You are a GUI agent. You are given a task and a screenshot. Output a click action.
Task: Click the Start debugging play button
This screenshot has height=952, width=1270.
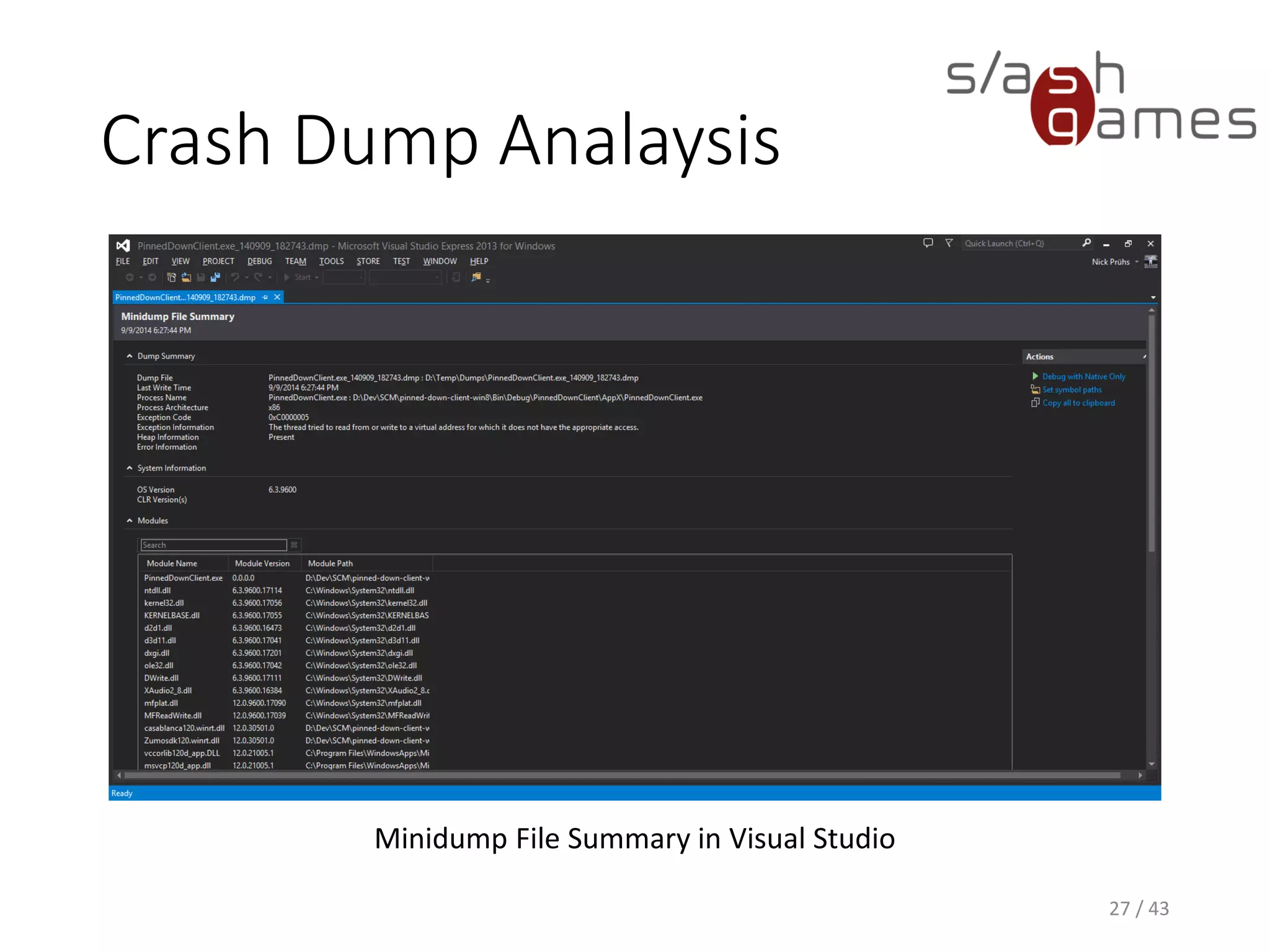click(287, 278)
